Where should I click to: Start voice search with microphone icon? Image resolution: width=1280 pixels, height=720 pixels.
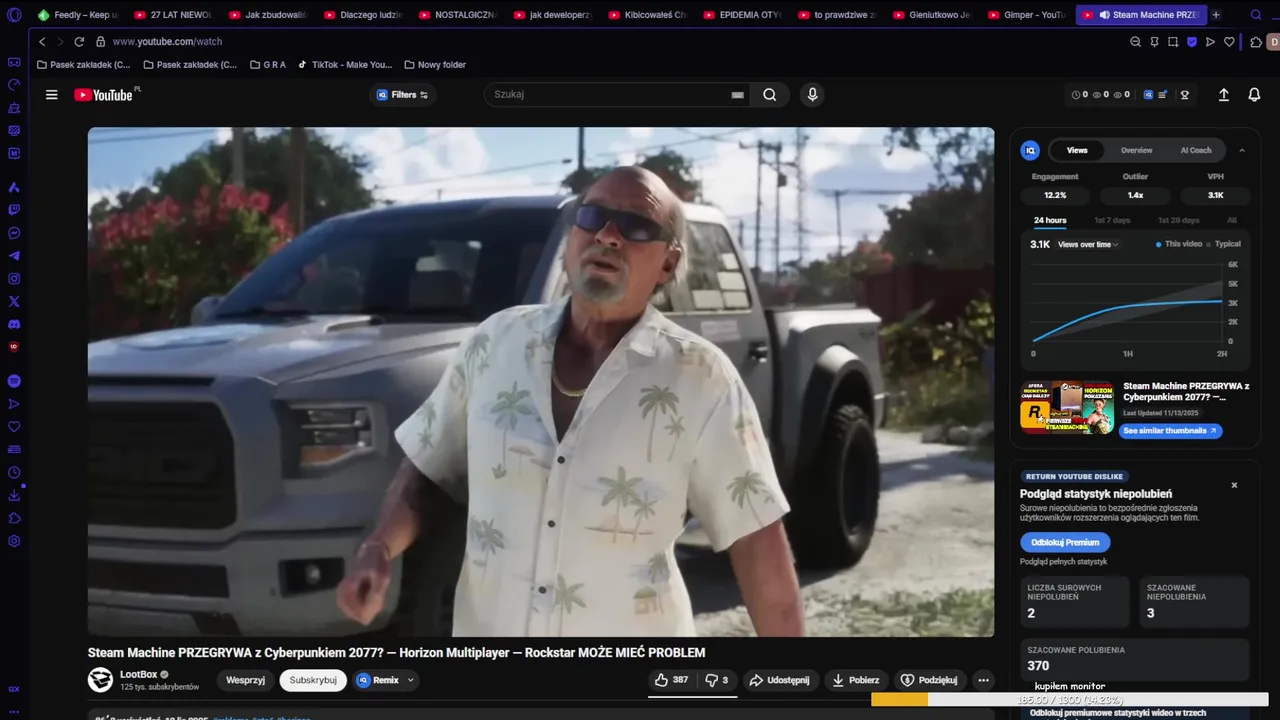[812, 95]
